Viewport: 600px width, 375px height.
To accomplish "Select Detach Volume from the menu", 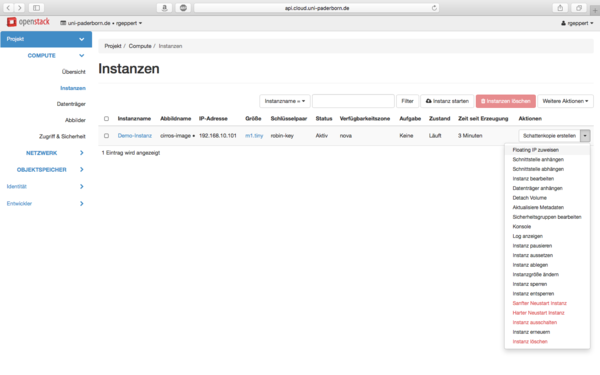I will (x=548, y=198).
